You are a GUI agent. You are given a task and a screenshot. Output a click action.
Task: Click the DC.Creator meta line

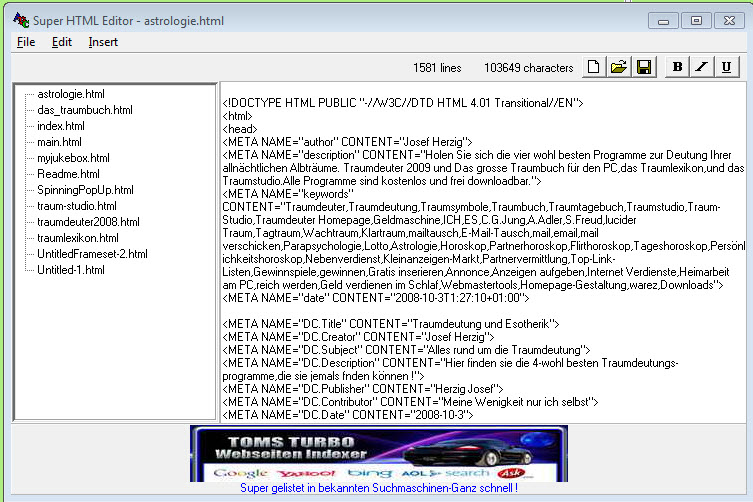[358, 337]
